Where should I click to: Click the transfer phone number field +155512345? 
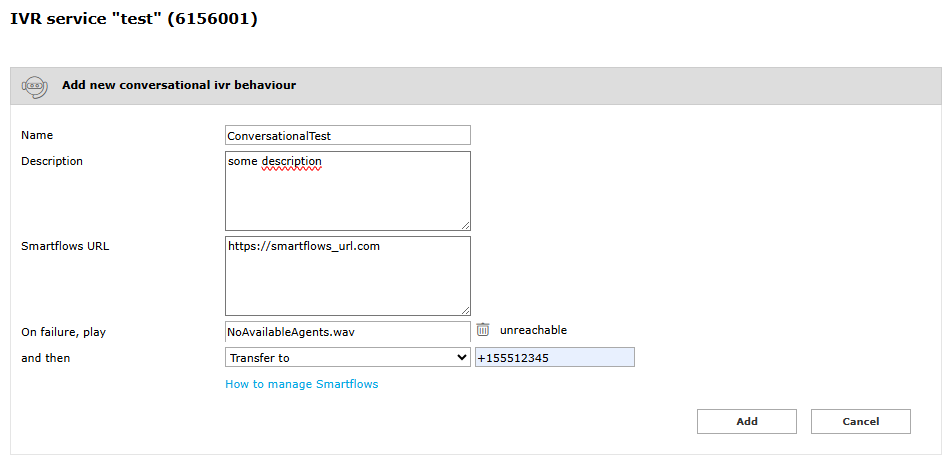[x=554, y=357]
